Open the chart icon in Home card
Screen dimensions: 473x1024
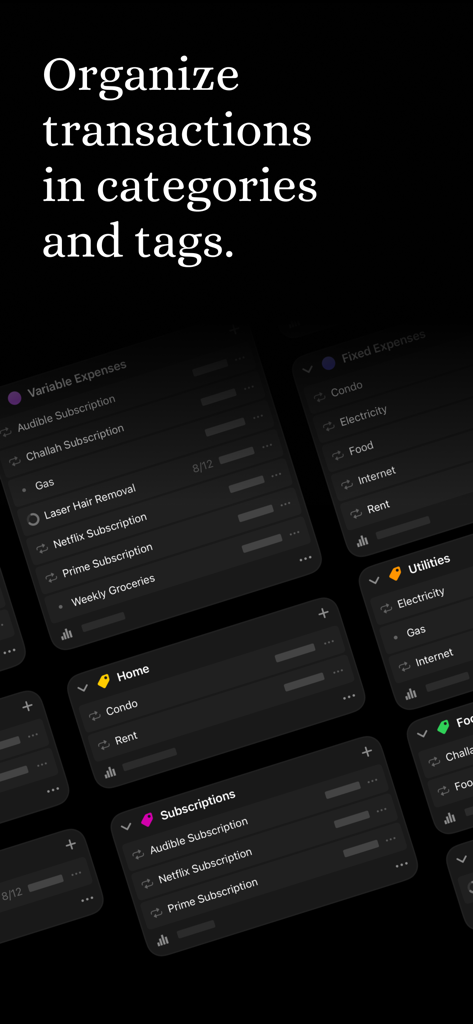tap(110, 772)
